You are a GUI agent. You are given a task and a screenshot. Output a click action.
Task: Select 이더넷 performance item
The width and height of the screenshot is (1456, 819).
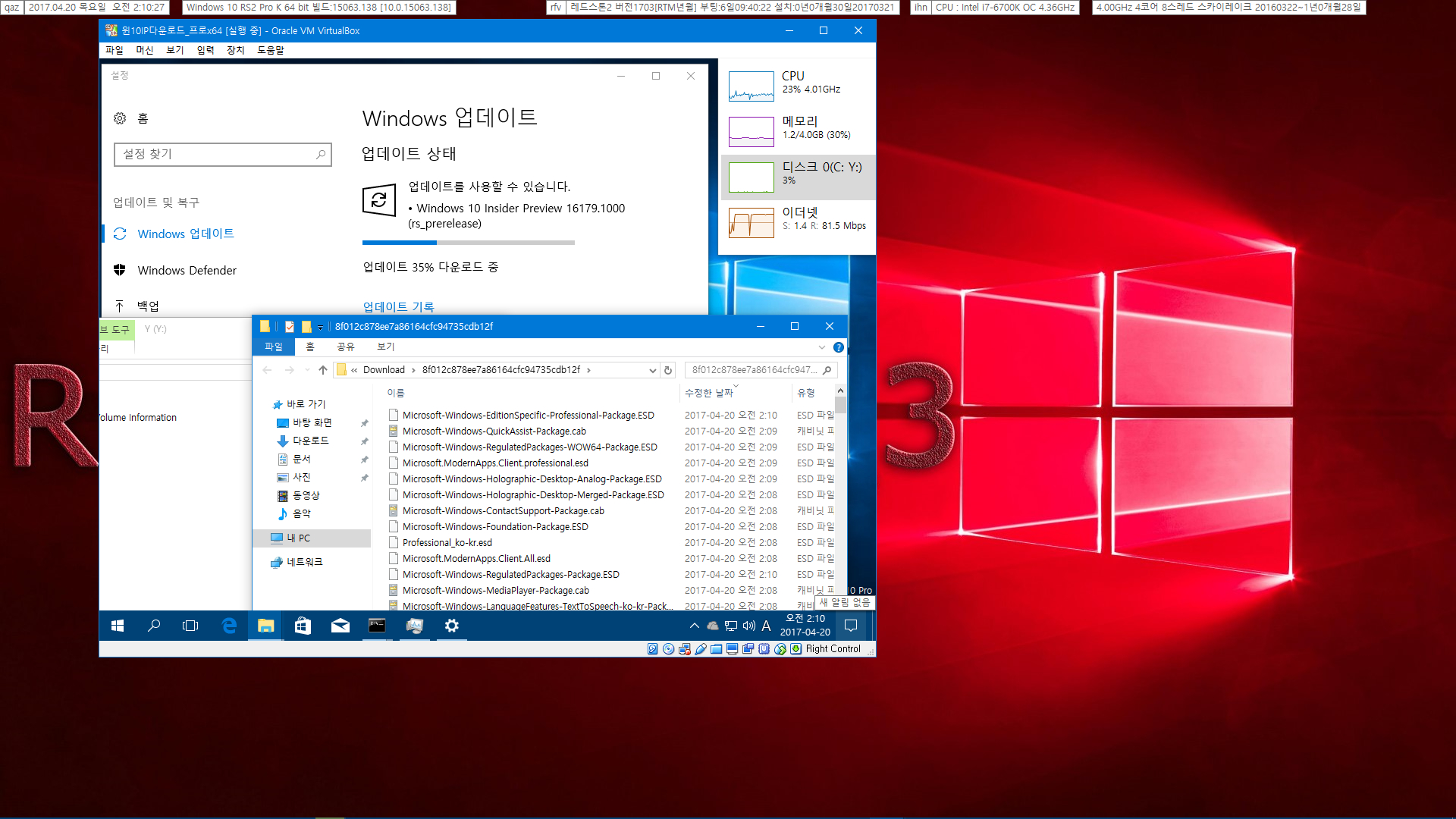(797, 222)
